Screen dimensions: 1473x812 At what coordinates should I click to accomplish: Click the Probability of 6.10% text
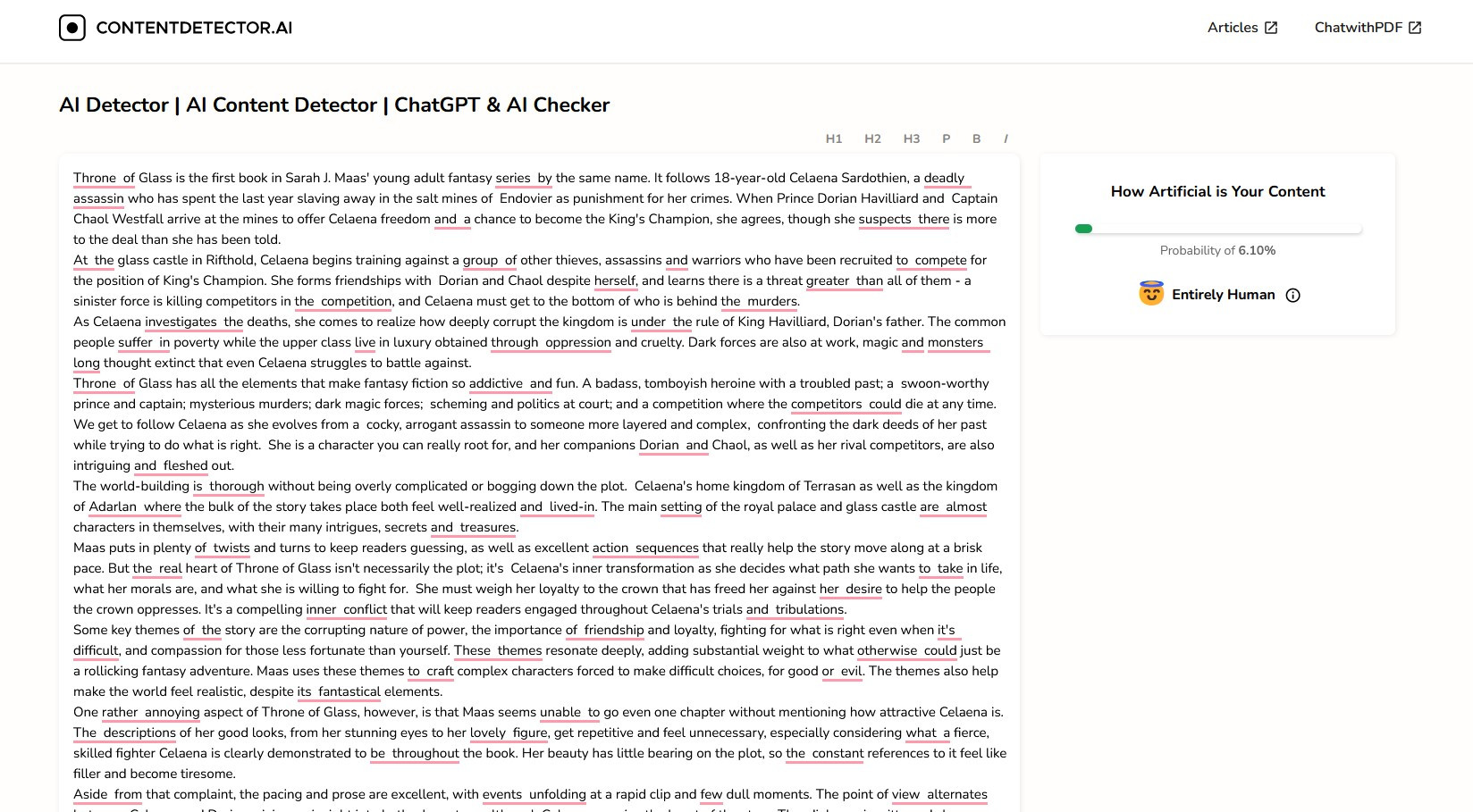point(1217,250)
